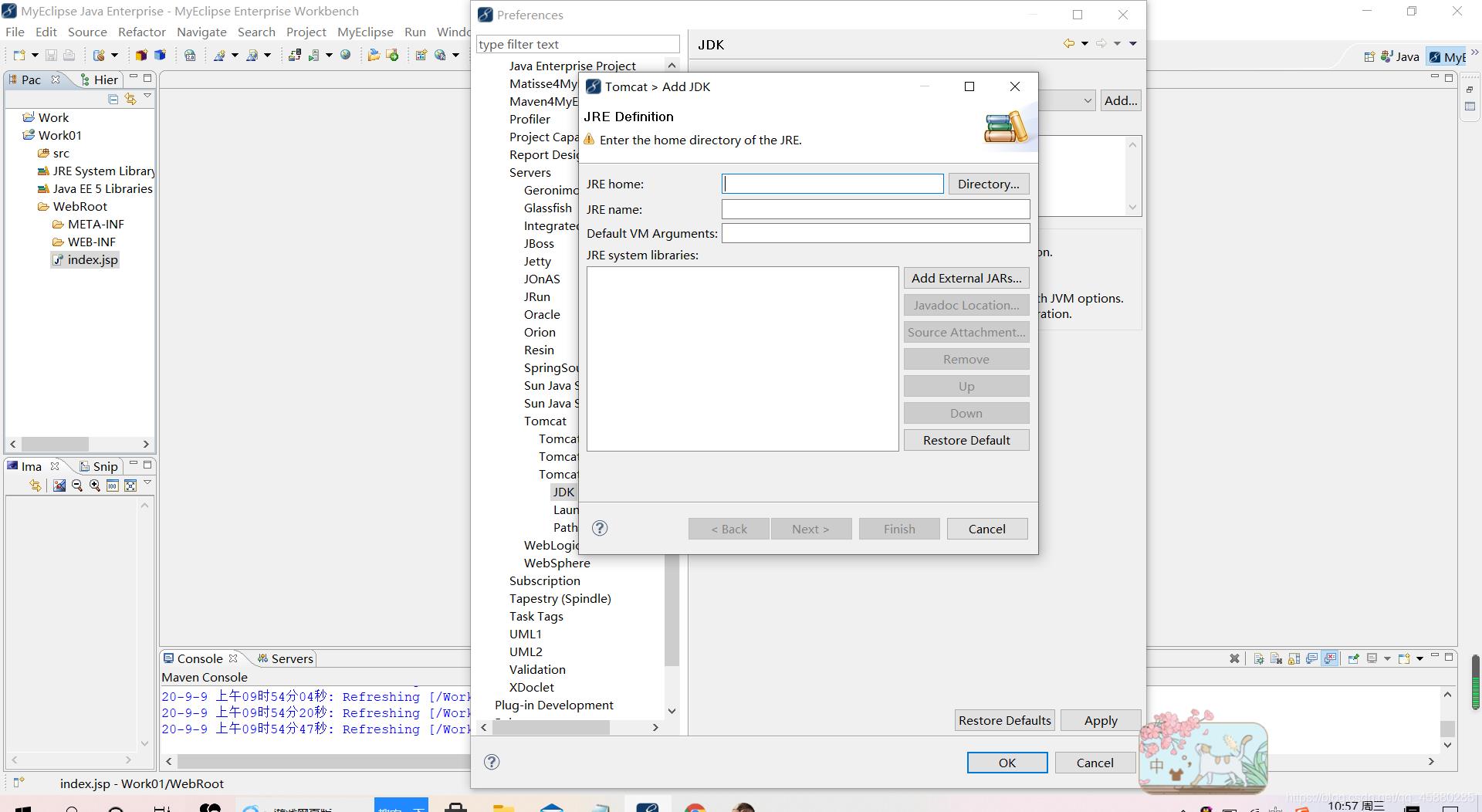Viewport: 1482px width, 812px height.
Task: Click Open Console new window icon
Action: tap(1404, 658)
